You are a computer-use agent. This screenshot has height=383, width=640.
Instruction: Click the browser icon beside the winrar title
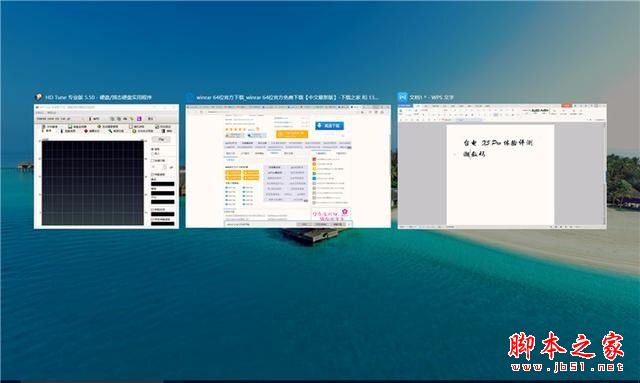pyautogui.click(x=190, y=97)
